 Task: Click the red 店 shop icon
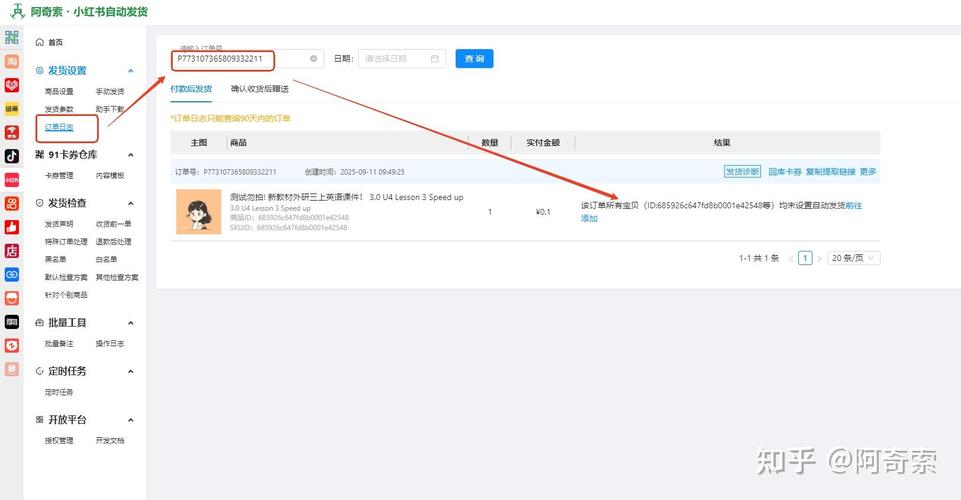[x=12, y=251]
